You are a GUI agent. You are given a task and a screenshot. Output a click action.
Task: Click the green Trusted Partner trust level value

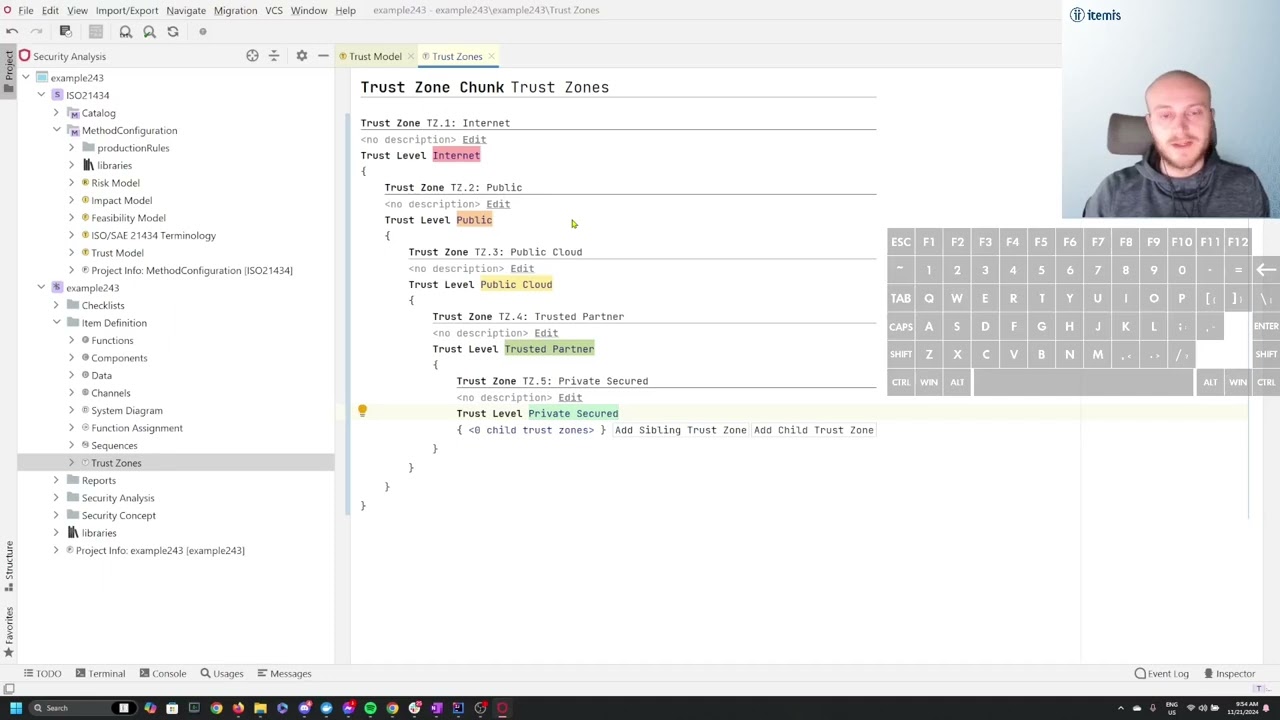pos(549,349)
